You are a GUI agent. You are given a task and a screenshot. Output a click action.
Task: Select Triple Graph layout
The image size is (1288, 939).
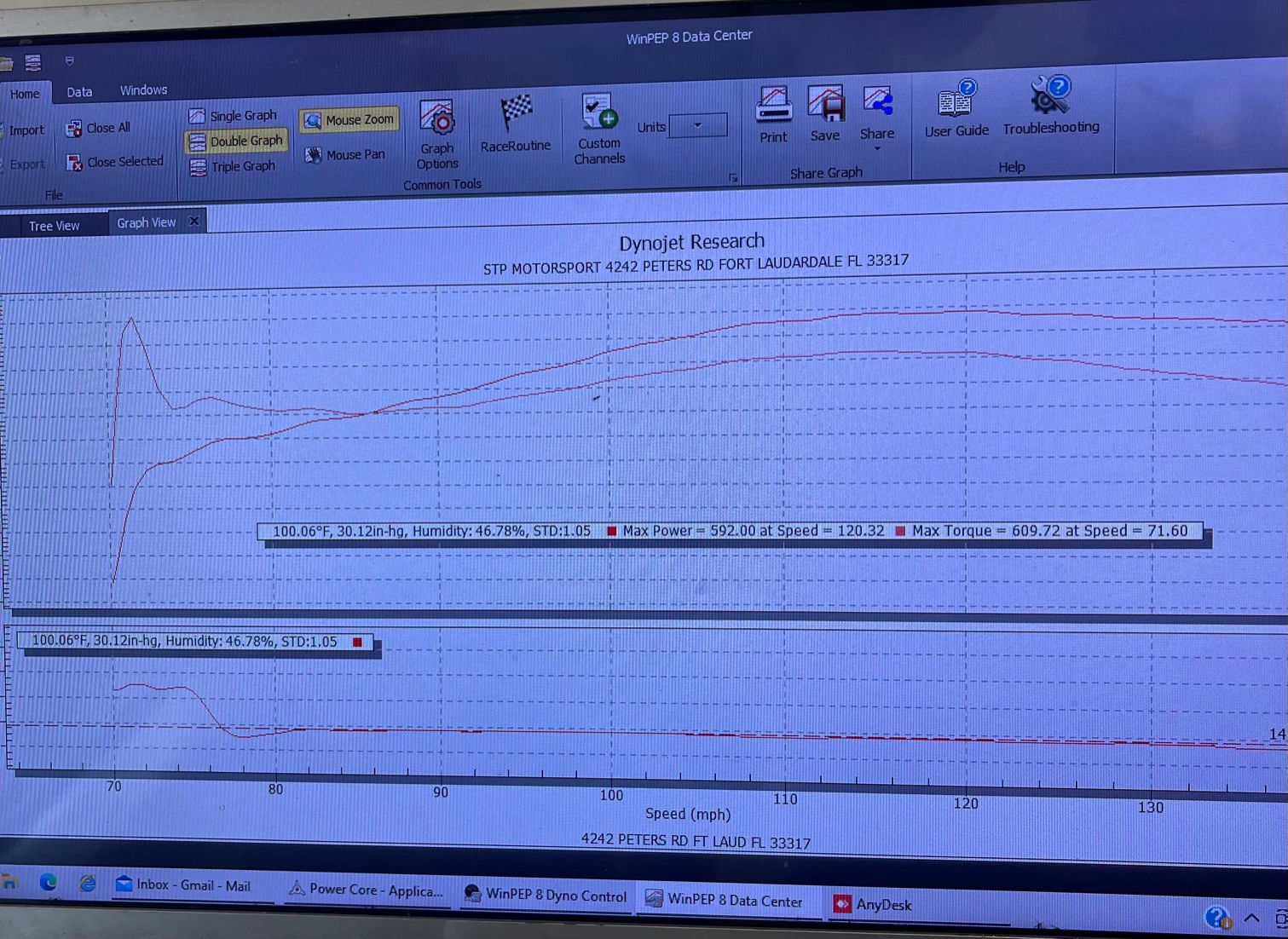coord(233,166)
